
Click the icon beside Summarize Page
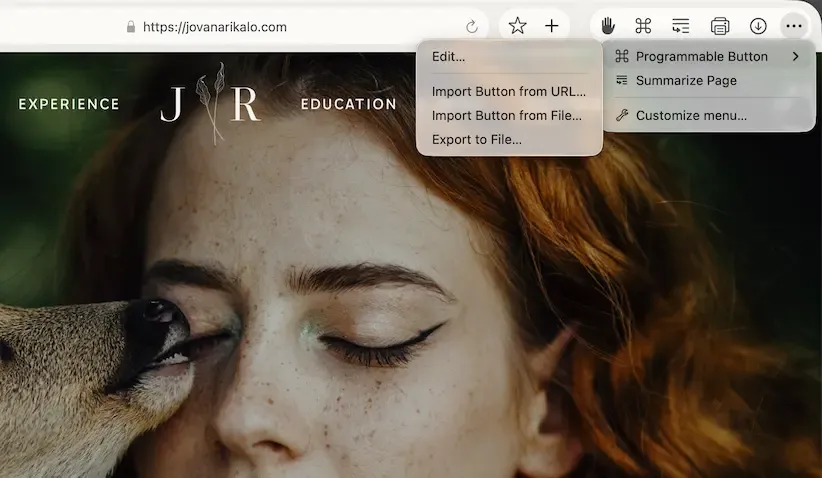pyautogui.click(x=622, y=80)
